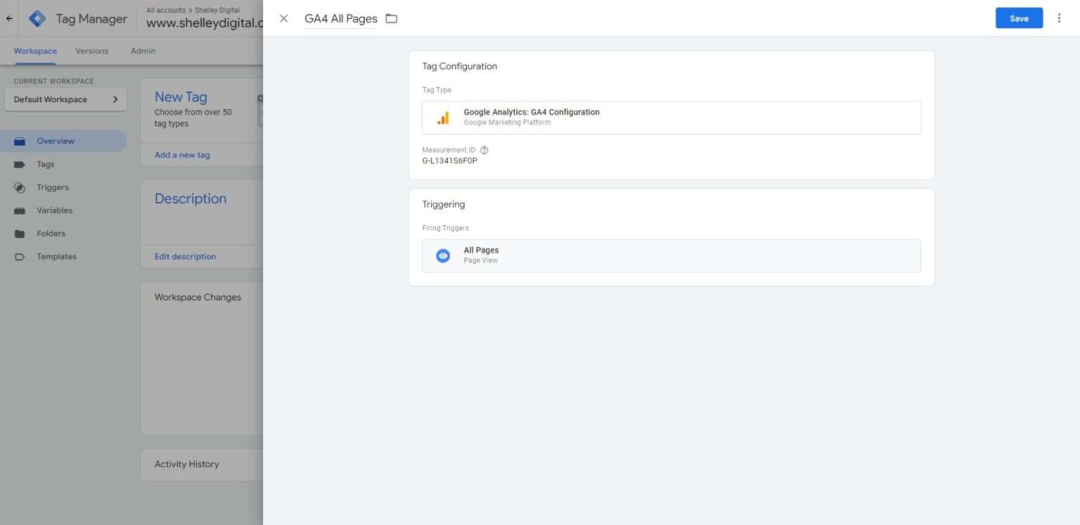Click the Triggering section heading
The width and height of the screenshot is (1080, 525).
[444, 204]
